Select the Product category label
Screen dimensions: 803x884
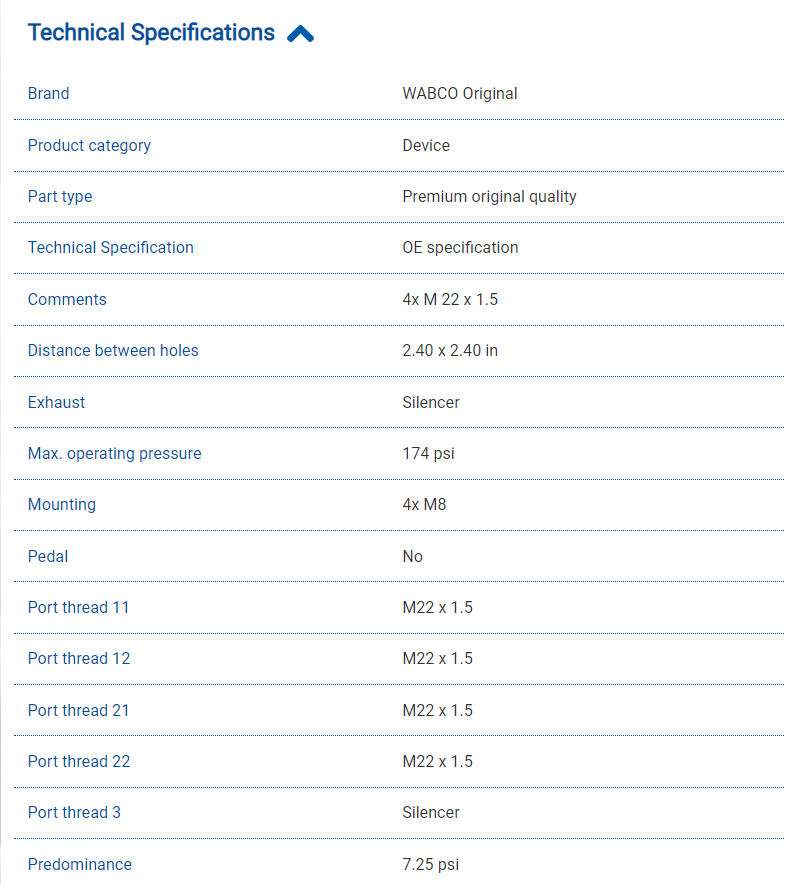[89, 145]
